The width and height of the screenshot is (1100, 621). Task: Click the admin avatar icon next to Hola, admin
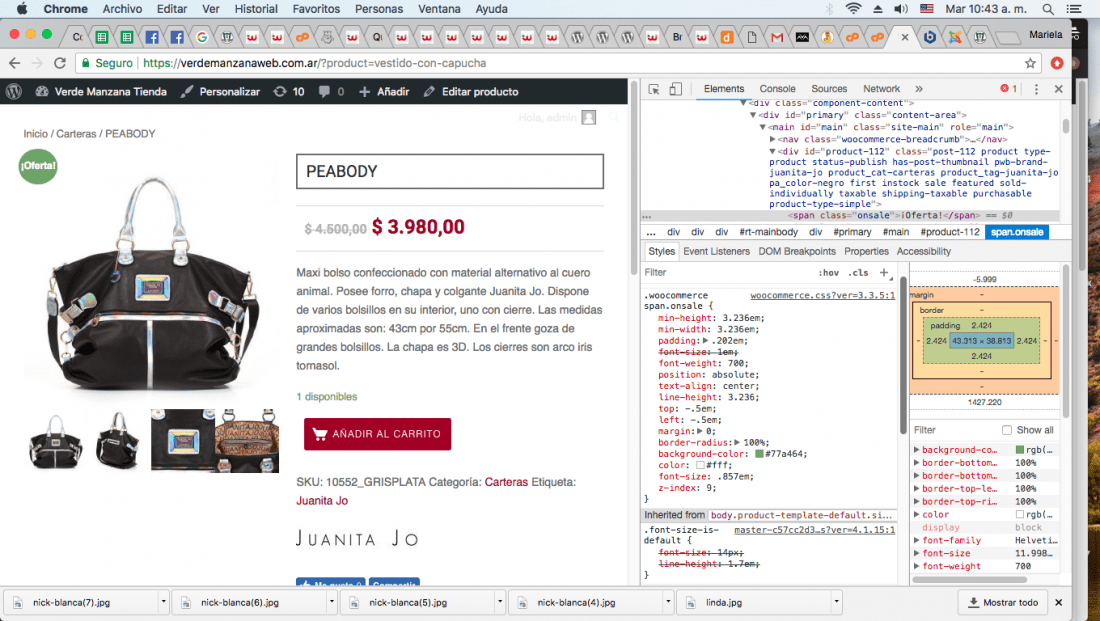coord(589,117)
